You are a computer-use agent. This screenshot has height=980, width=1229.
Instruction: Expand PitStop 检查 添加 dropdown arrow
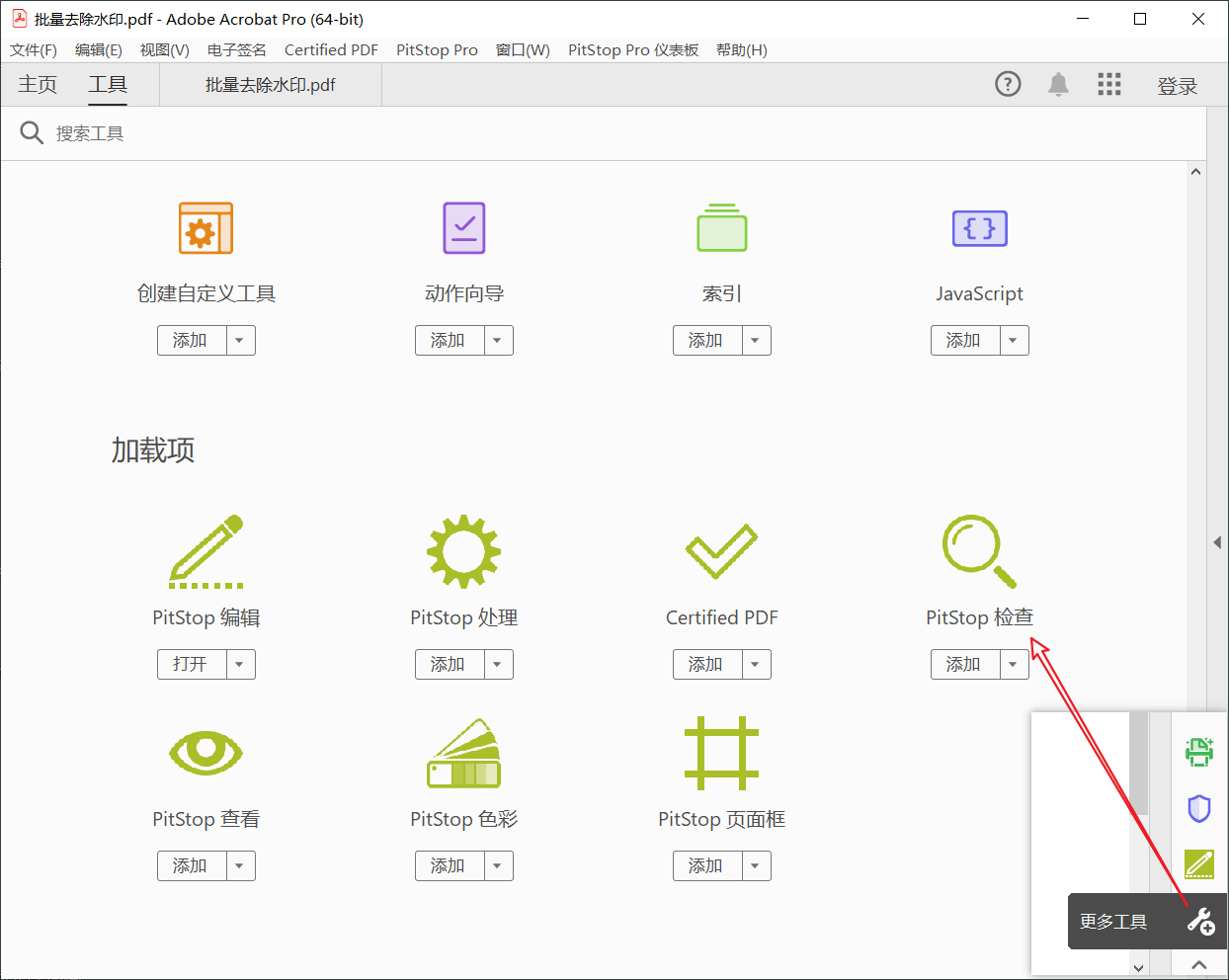pos(1014,664)
